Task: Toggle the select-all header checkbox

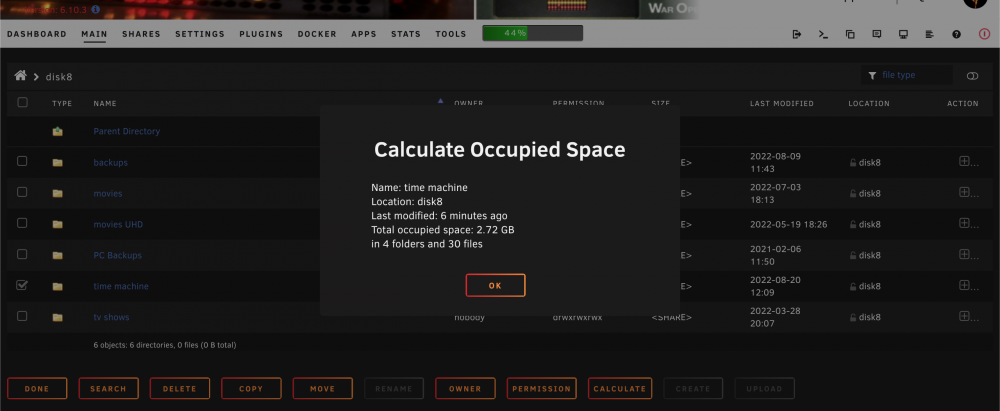Action: tap(22, 102)
